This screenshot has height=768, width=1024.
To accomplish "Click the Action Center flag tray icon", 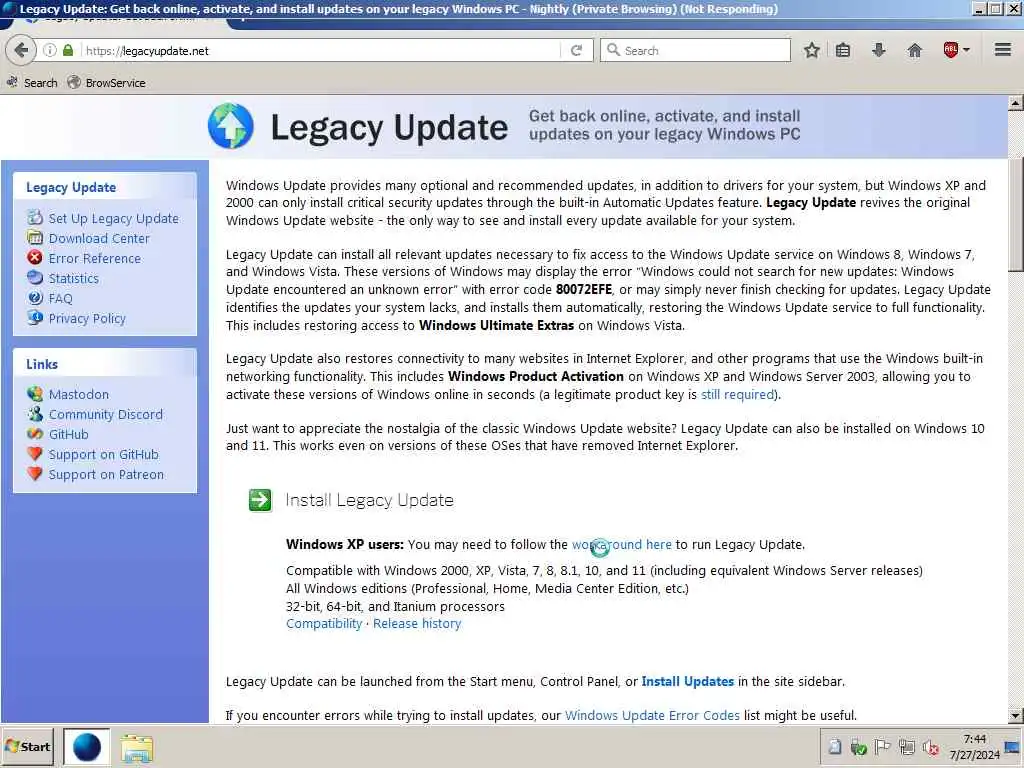I will click(x=882, y=748).
